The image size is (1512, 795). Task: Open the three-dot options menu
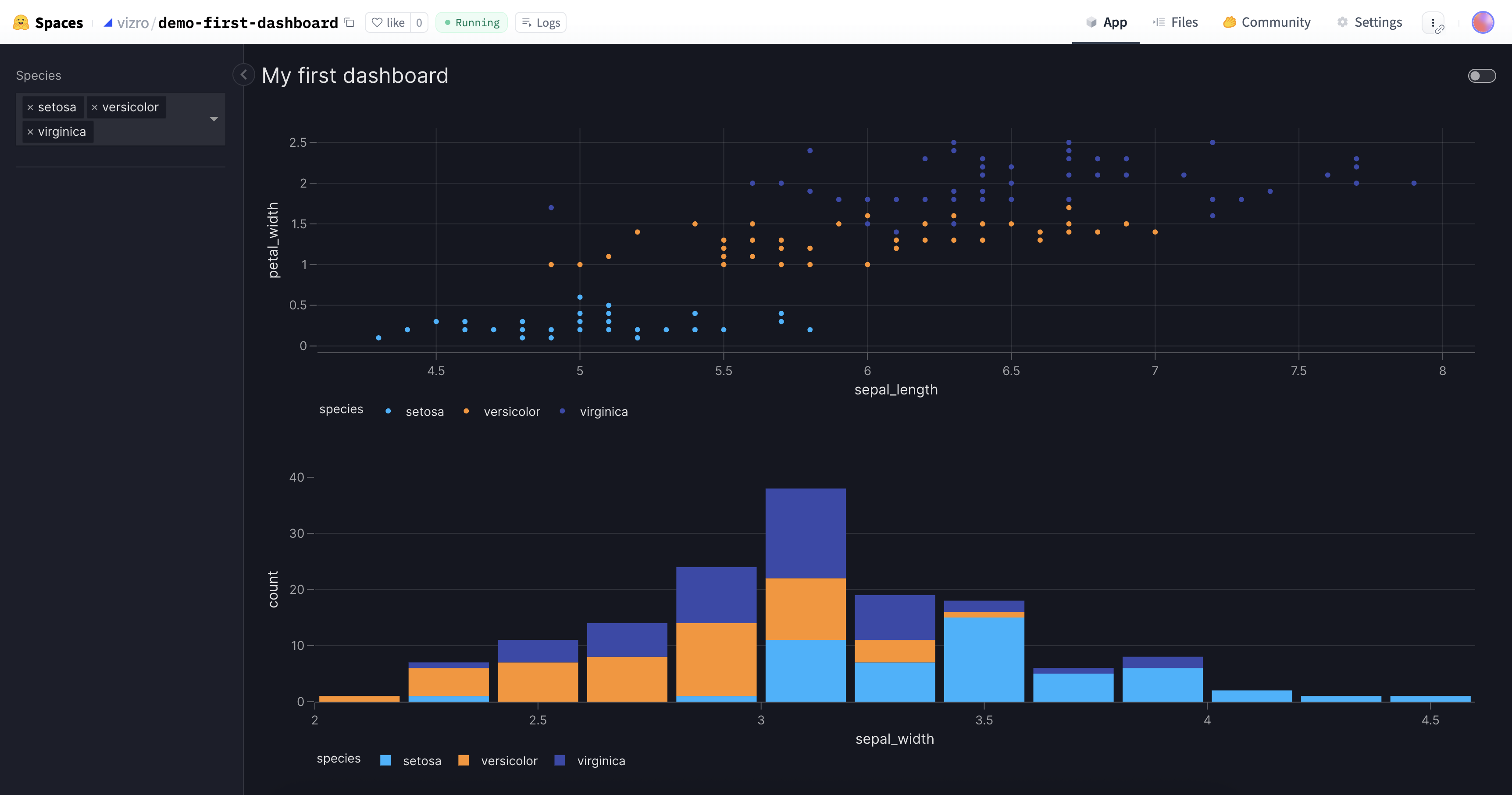tap(1434, 22)
